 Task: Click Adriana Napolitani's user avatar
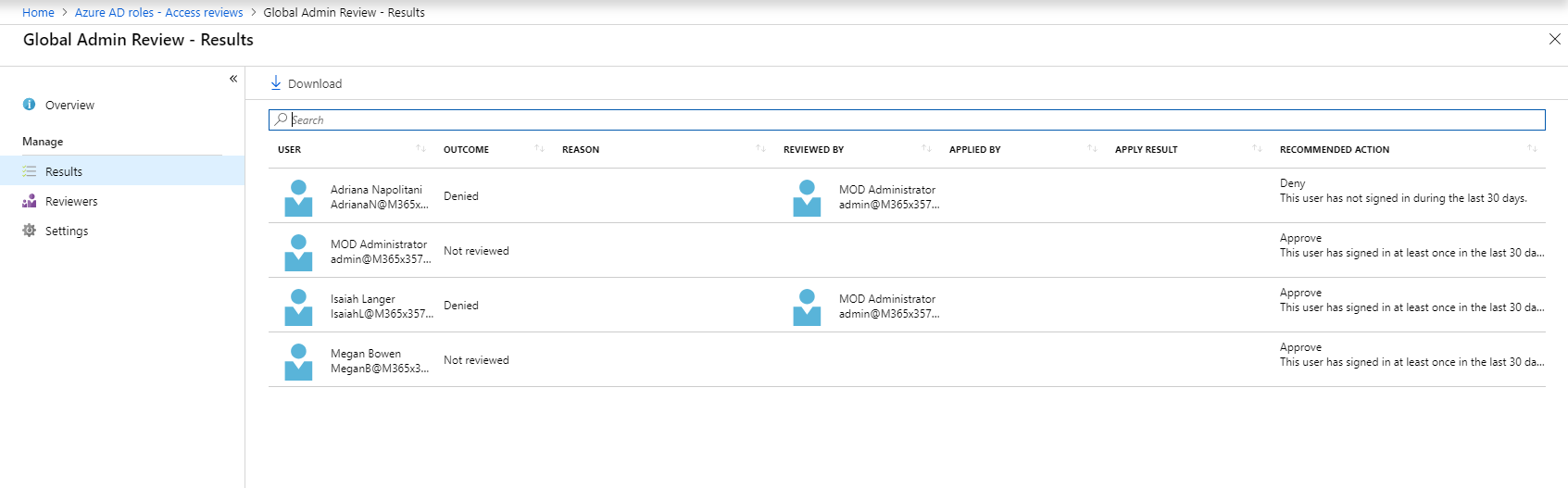point(298,197)
